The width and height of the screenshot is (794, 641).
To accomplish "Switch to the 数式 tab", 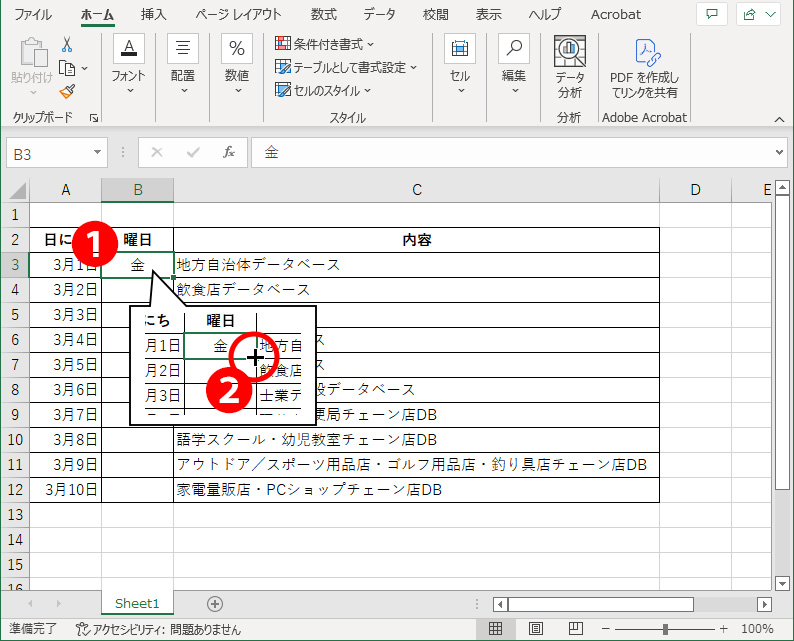I will [x=324, y=14].
